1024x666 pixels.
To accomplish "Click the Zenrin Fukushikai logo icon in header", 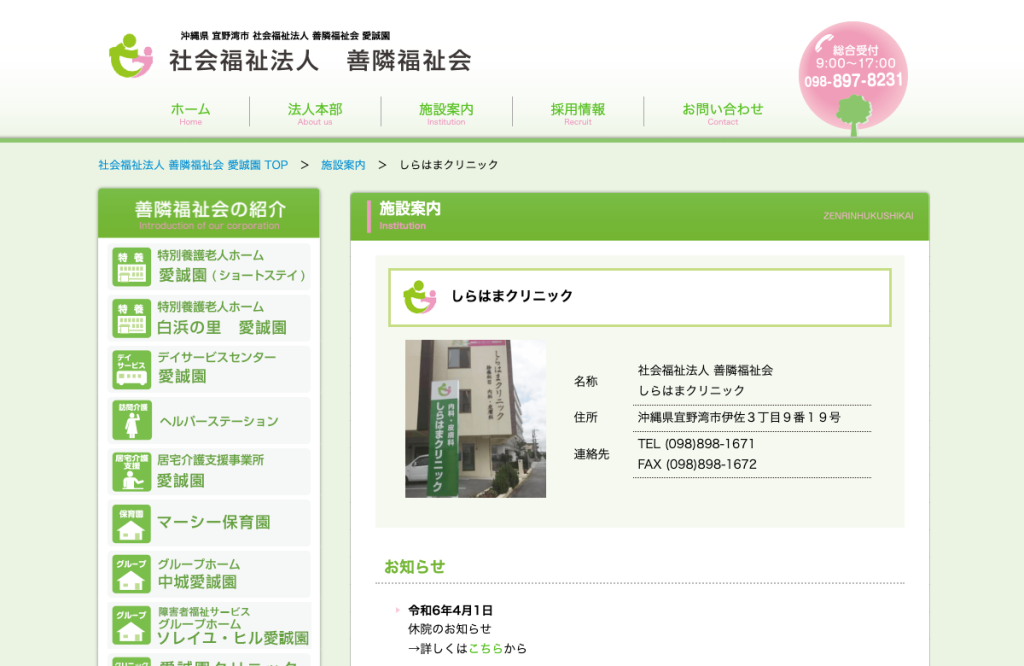I will [x=131, y=56].
